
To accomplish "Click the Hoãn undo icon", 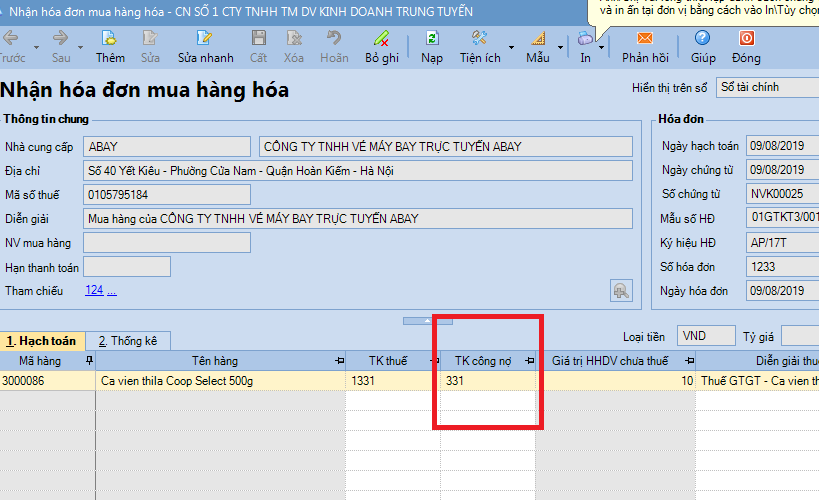I will [334, 38].
